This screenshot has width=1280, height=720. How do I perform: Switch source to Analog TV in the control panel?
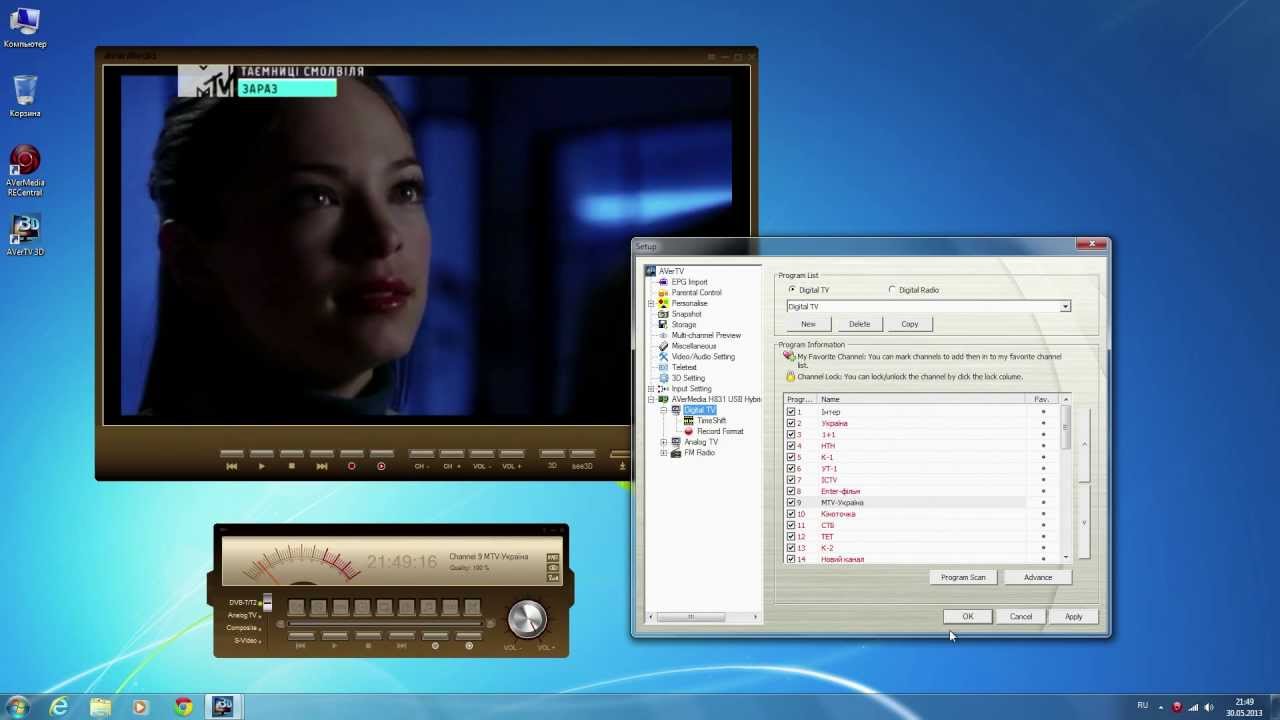[x=243, y=615]
